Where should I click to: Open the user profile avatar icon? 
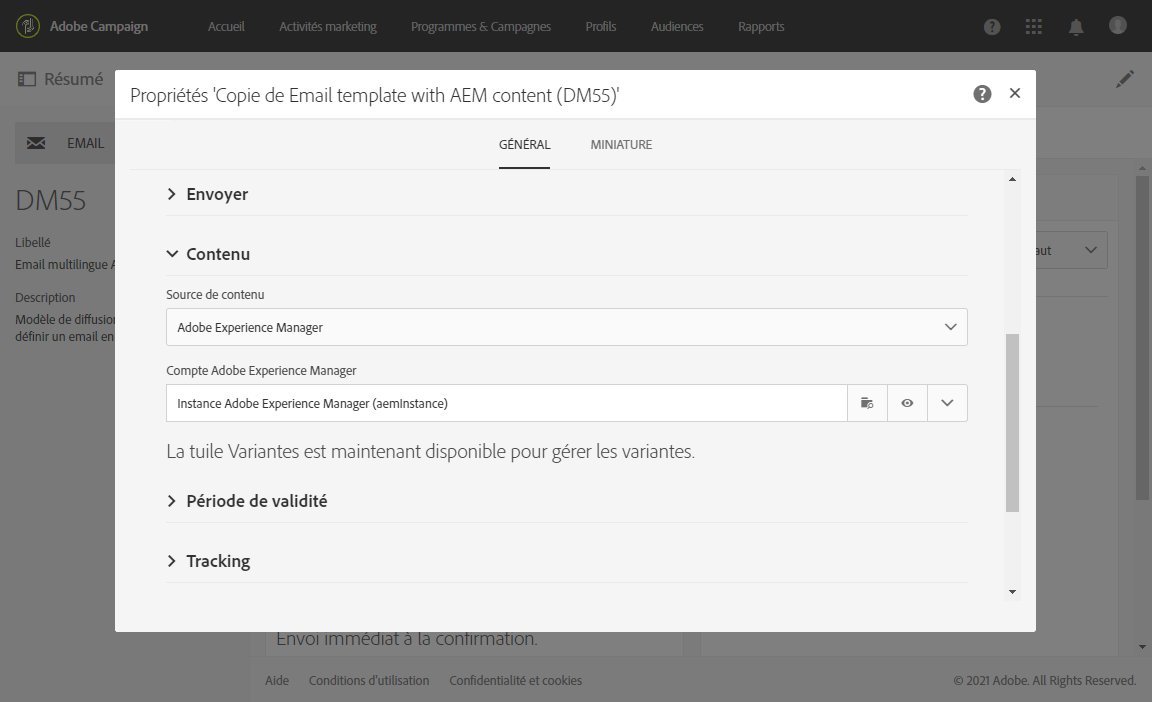coord(1117,26)
